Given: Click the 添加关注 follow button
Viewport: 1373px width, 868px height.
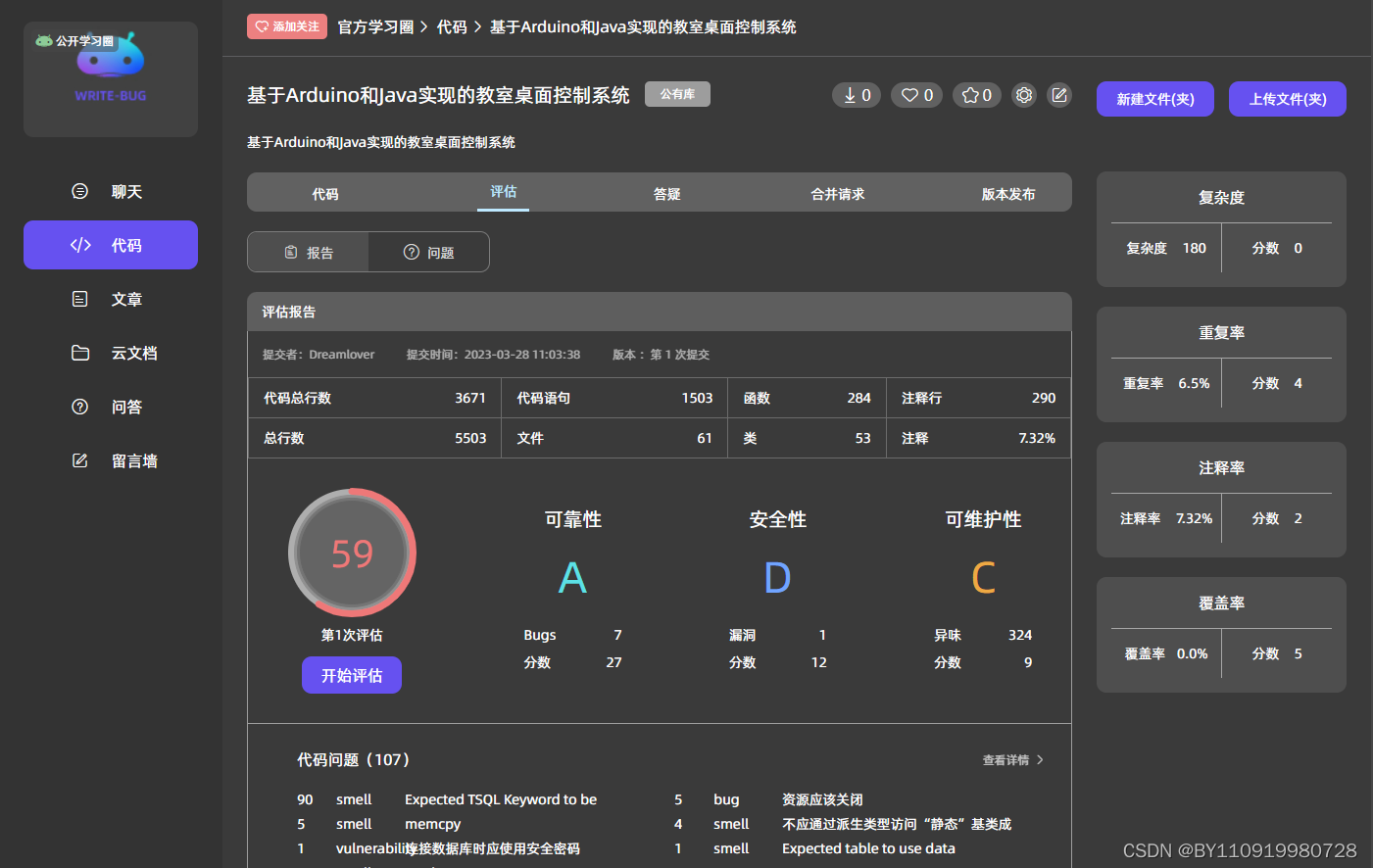Looking at the screenshot, I should 287,26.
